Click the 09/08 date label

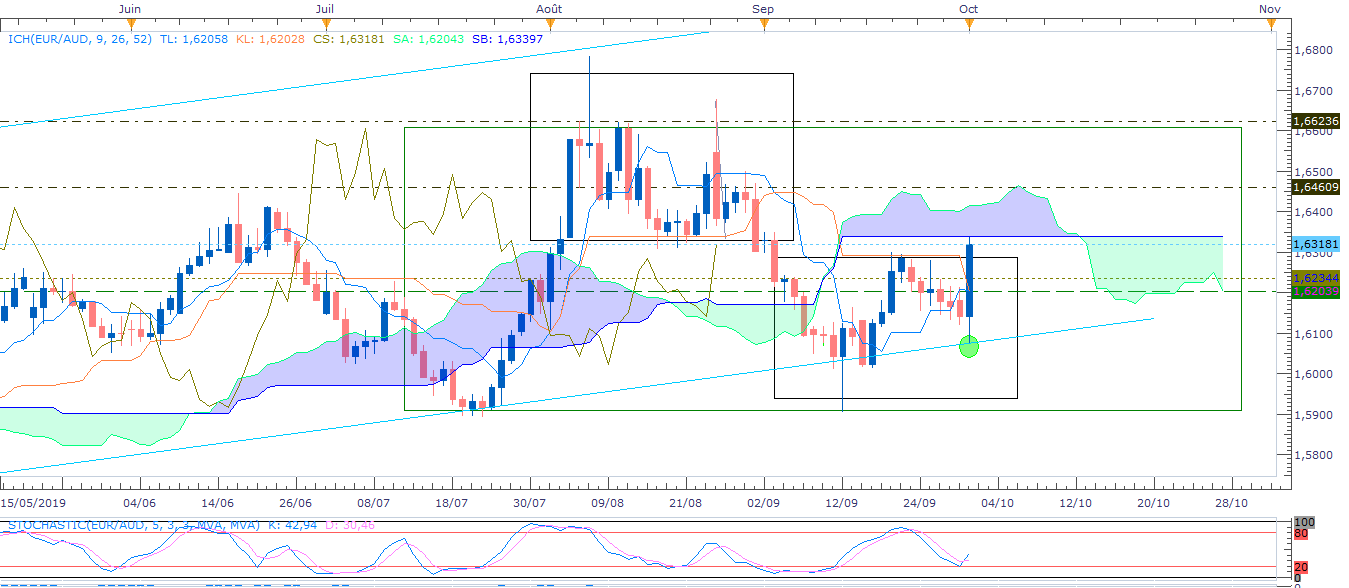point(608,503)
